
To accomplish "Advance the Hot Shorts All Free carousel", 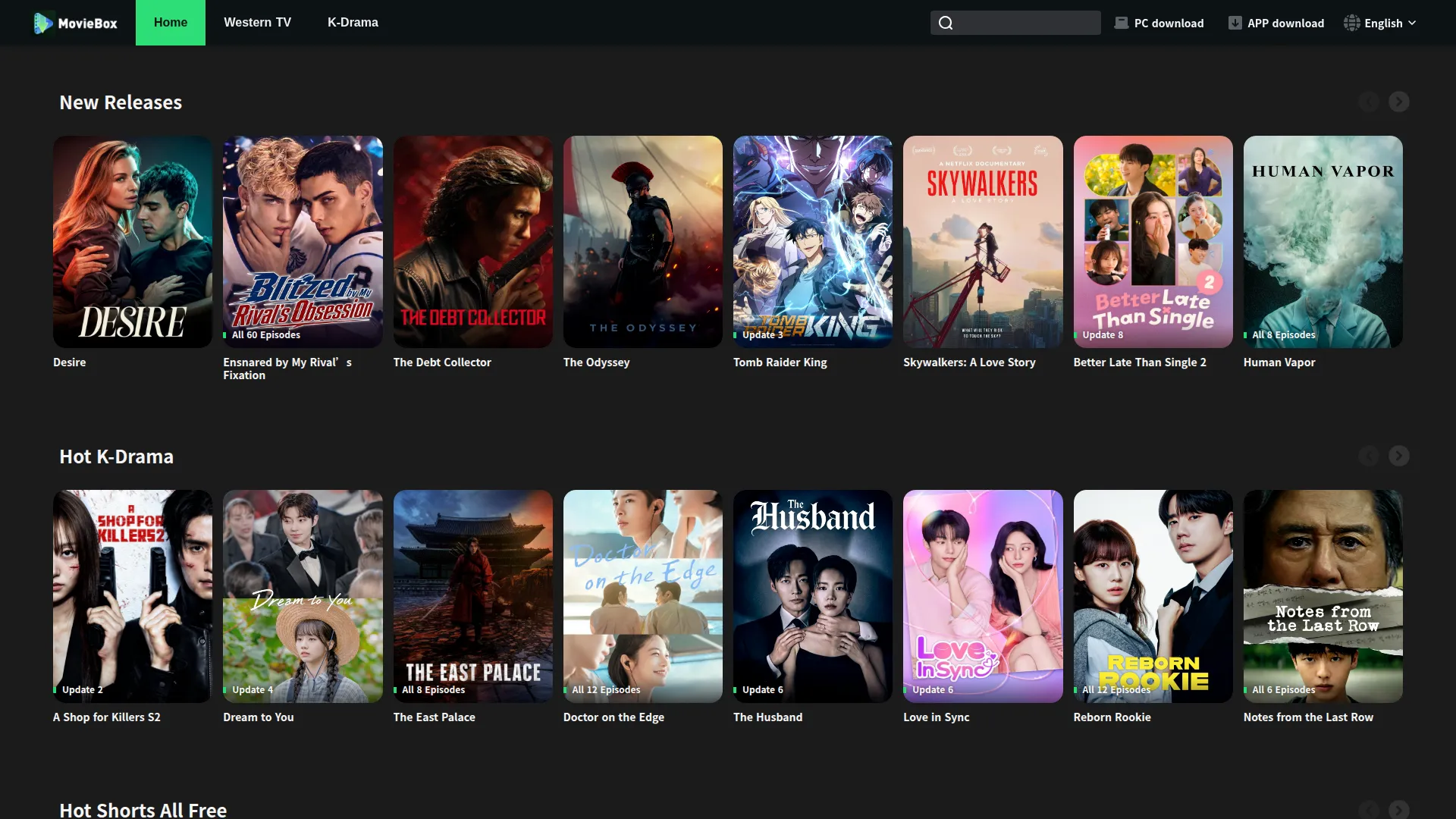I will 1398,809.
